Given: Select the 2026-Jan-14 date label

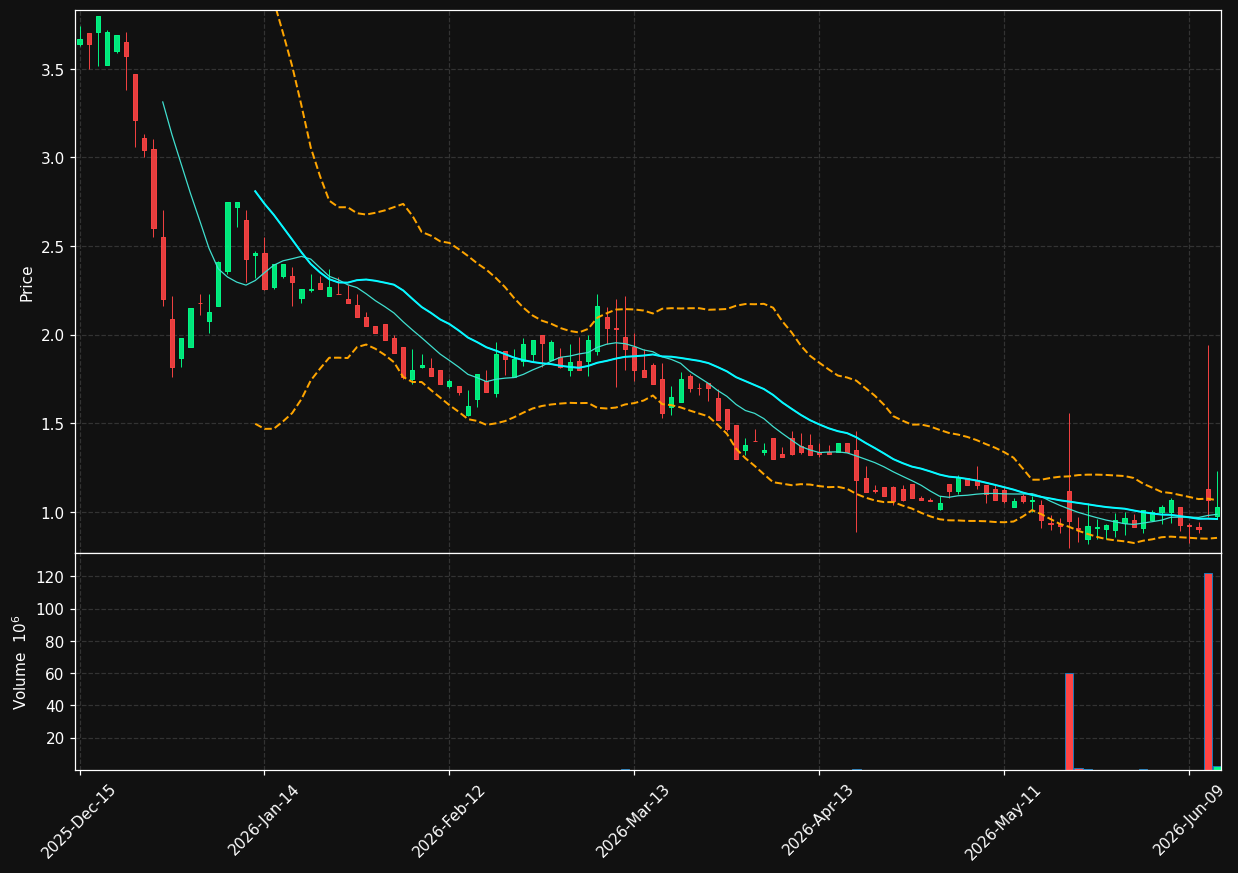Looking at the screenshot, I should click(x=263, y=821).
